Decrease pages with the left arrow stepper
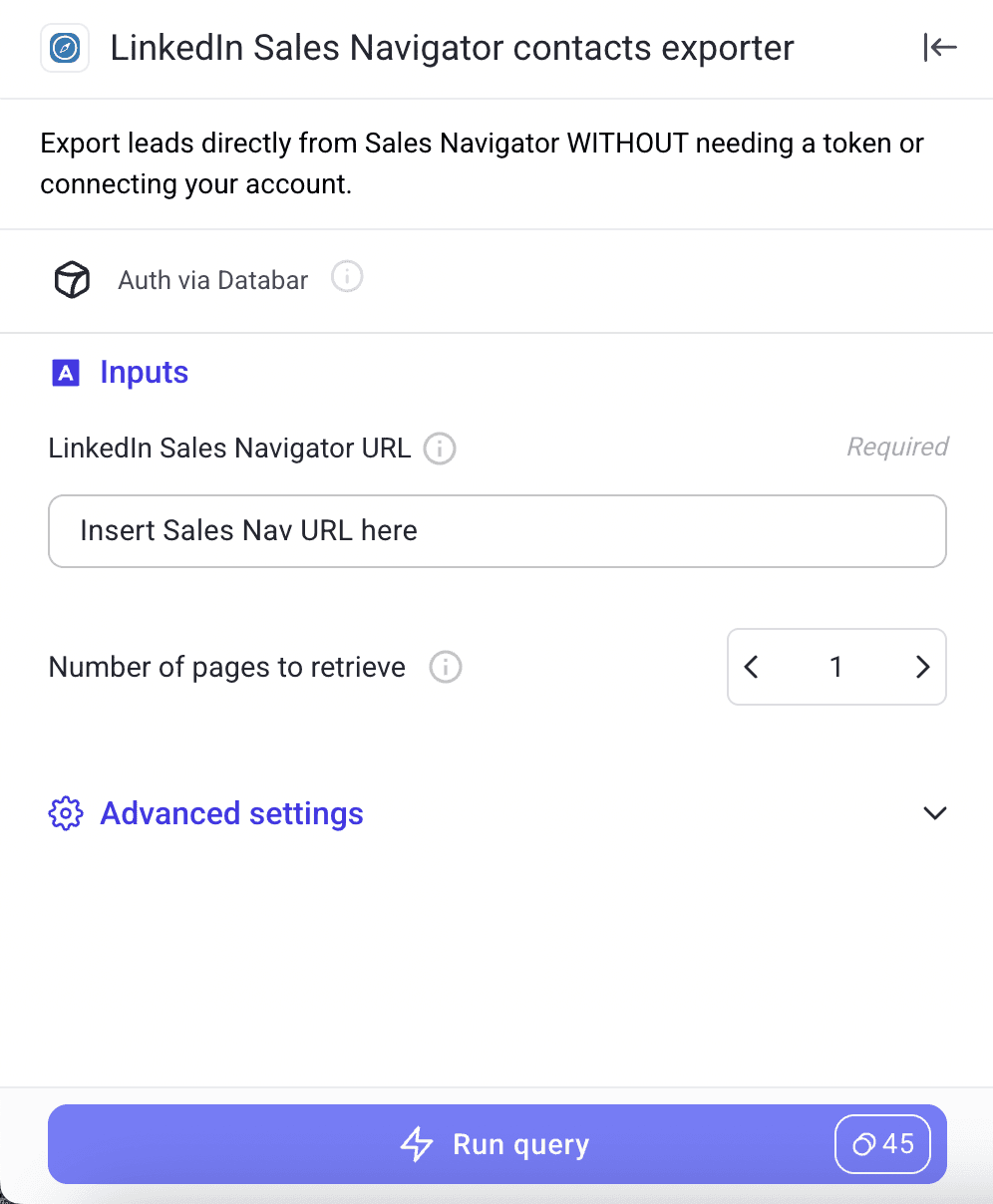The height and width of the screenshot is (1204, 993). click(752, 667)
